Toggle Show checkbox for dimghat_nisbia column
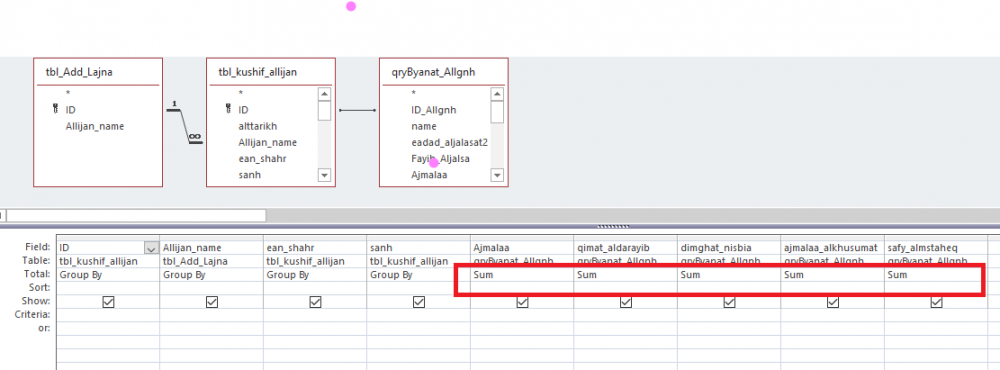 tap(730, 303)
